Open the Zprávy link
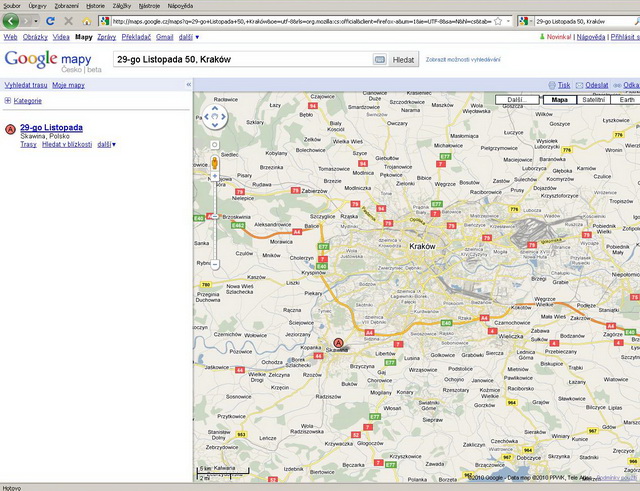 pos(107,37)
